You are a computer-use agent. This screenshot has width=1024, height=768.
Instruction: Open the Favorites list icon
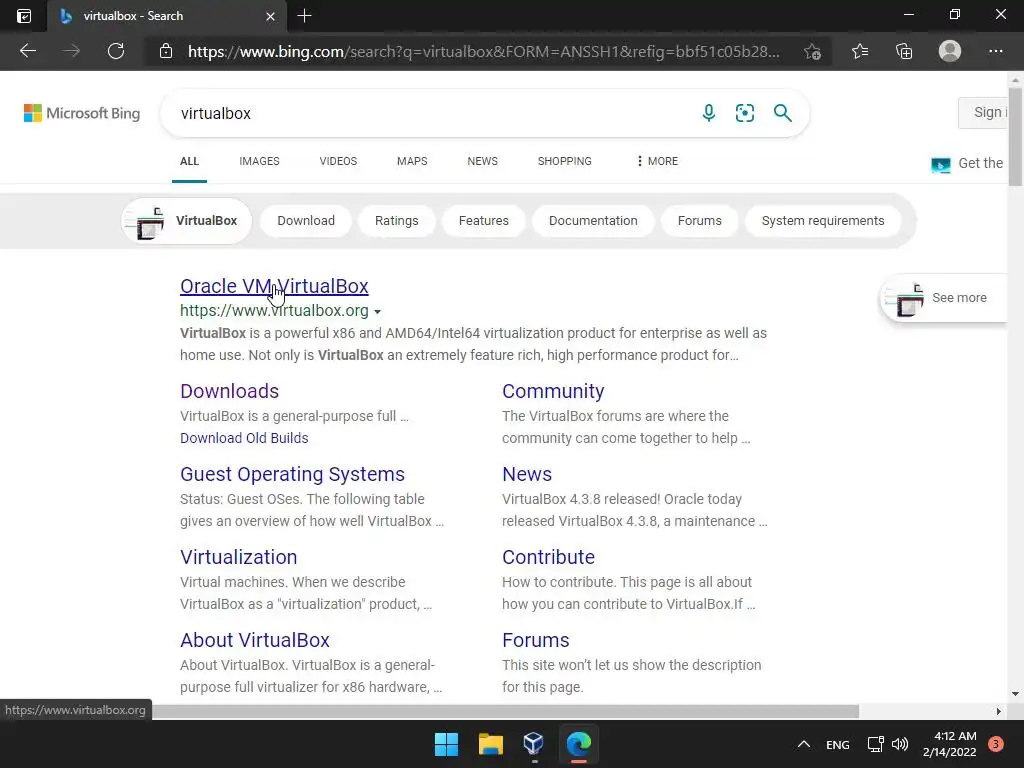860,51
